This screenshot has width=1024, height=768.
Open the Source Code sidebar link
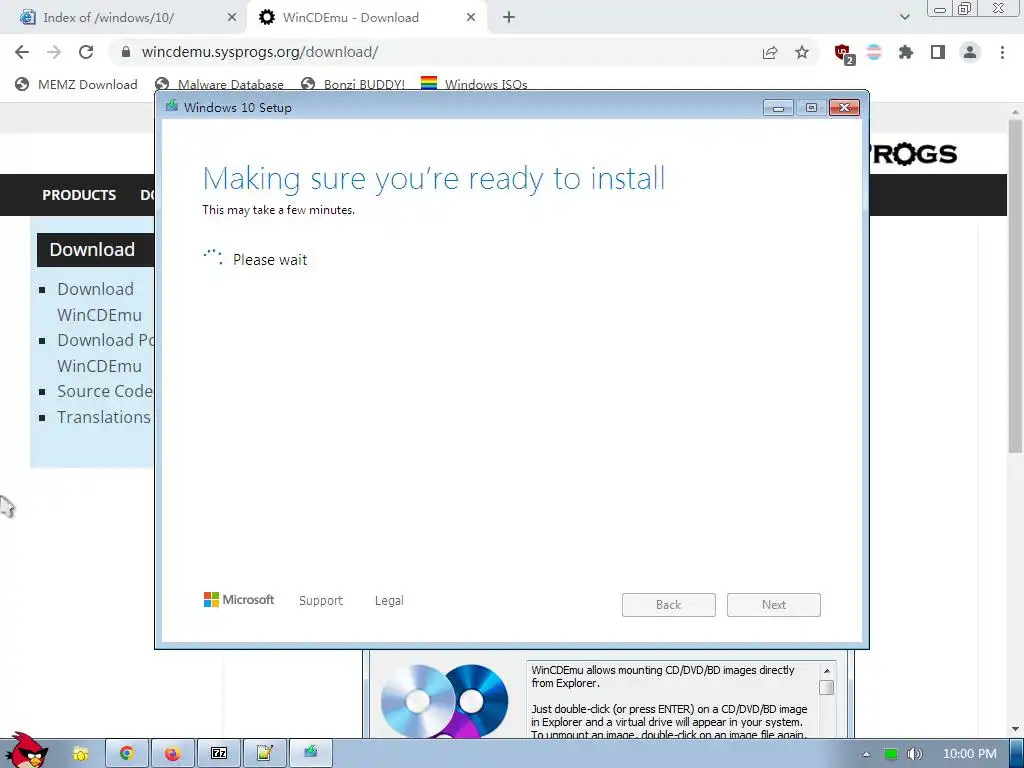[x=104, y=391]
